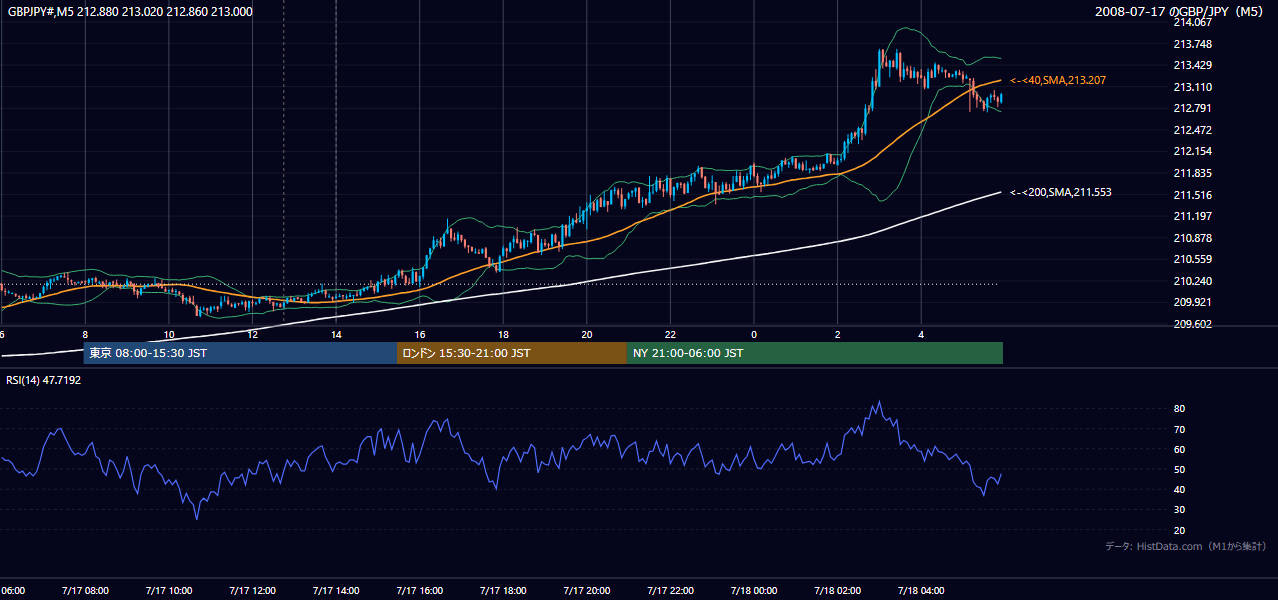The width and height of the screenshot is (1278, 600).
Task: Click price level 212.154 on the axis
Action: [x=1191, y=151]
